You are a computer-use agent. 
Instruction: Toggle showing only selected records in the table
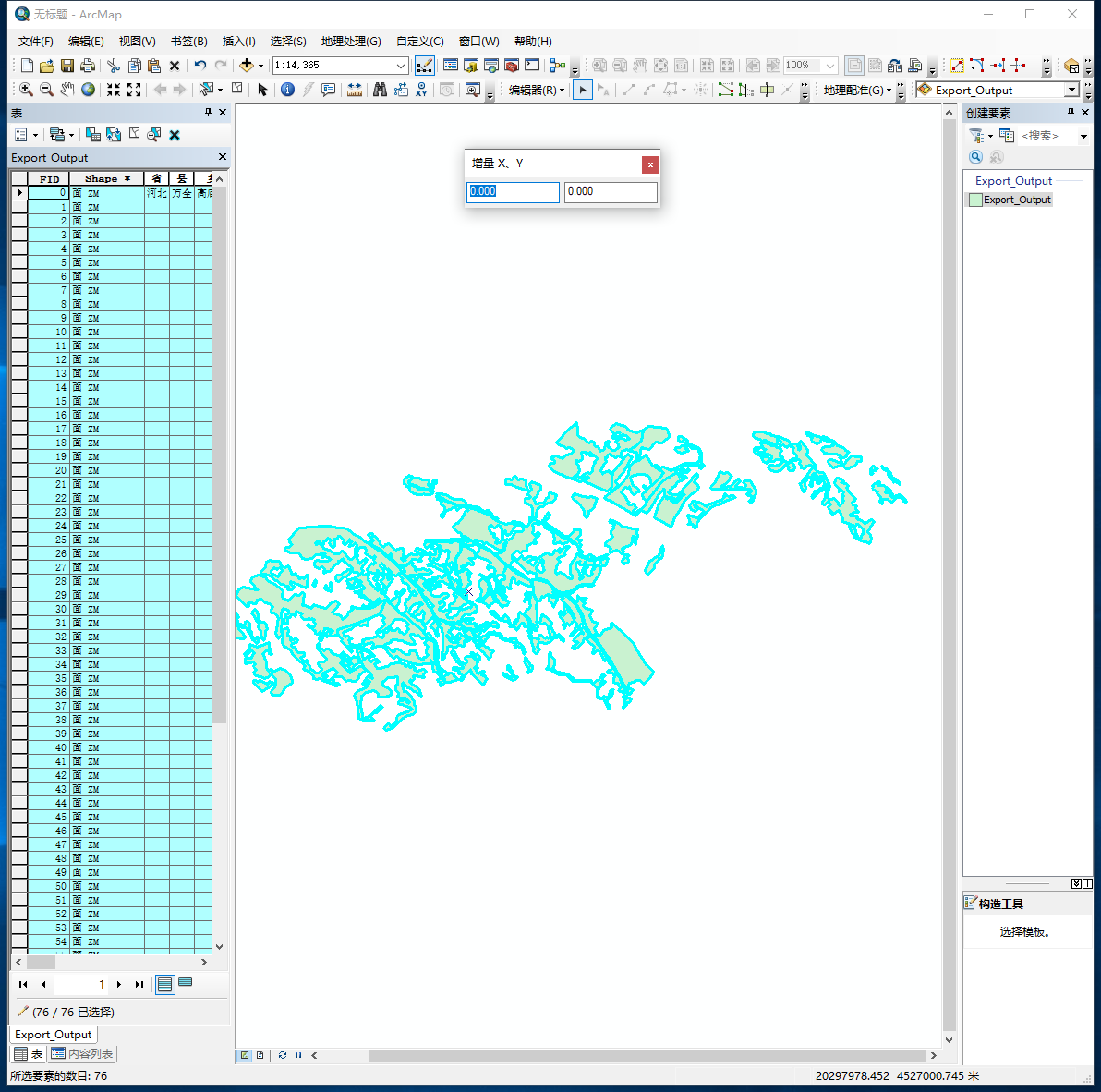pos(187,984)
